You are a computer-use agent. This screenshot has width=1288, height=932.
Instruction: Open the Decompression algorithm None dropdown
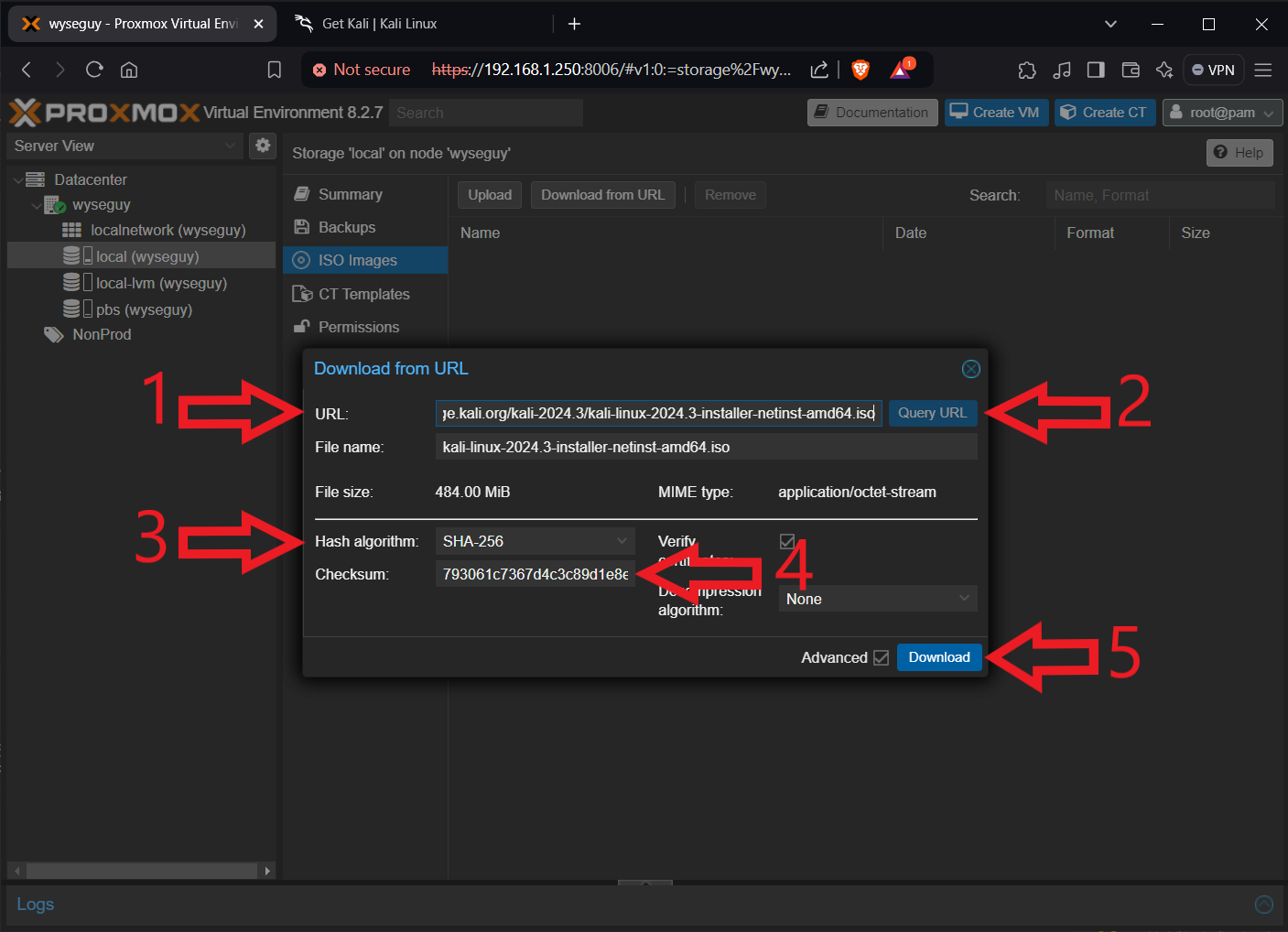[x=878, y=599]
